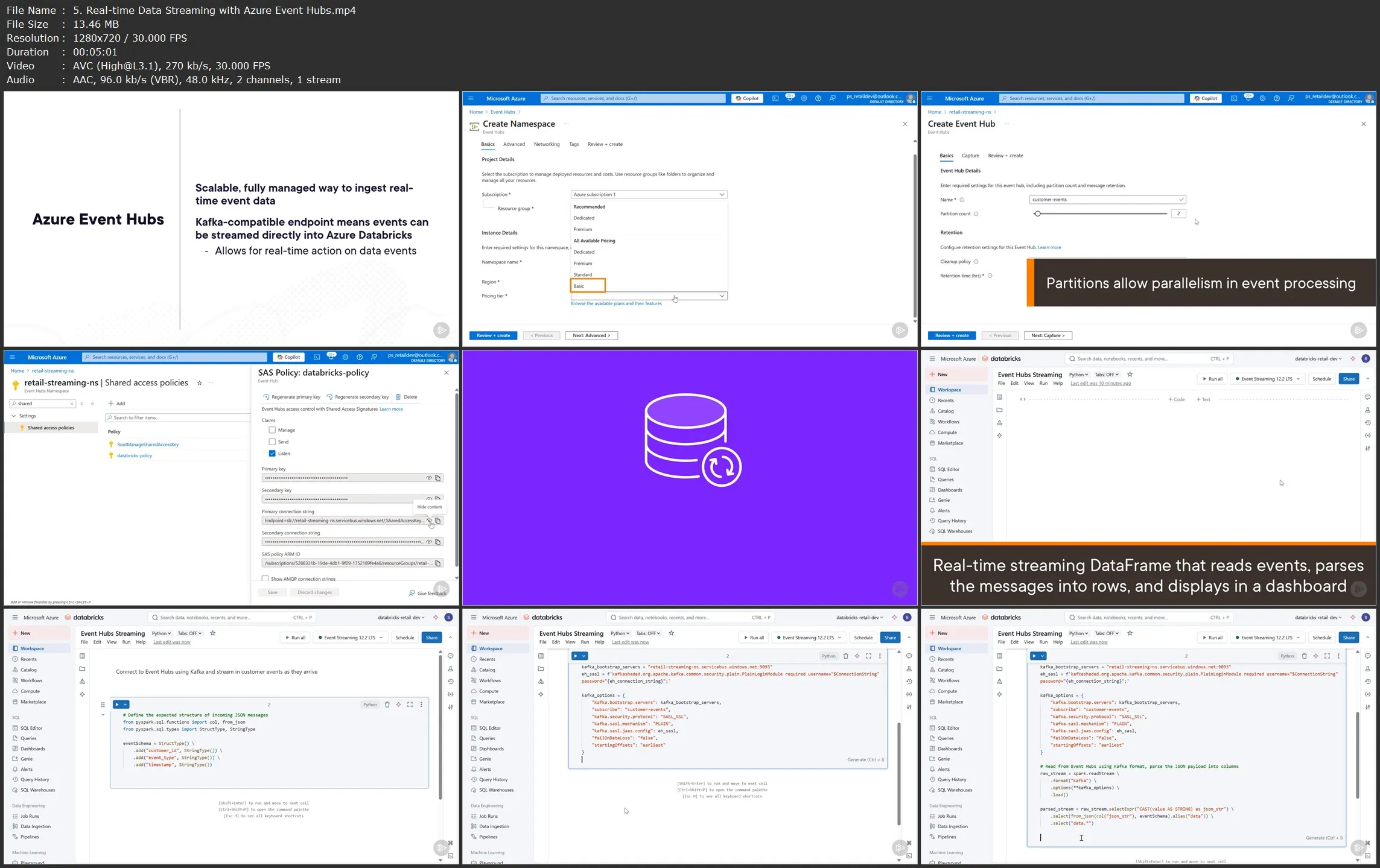
Task: Open RootManageSharedAccessKey policy link
Action: [x=148, y=445]
